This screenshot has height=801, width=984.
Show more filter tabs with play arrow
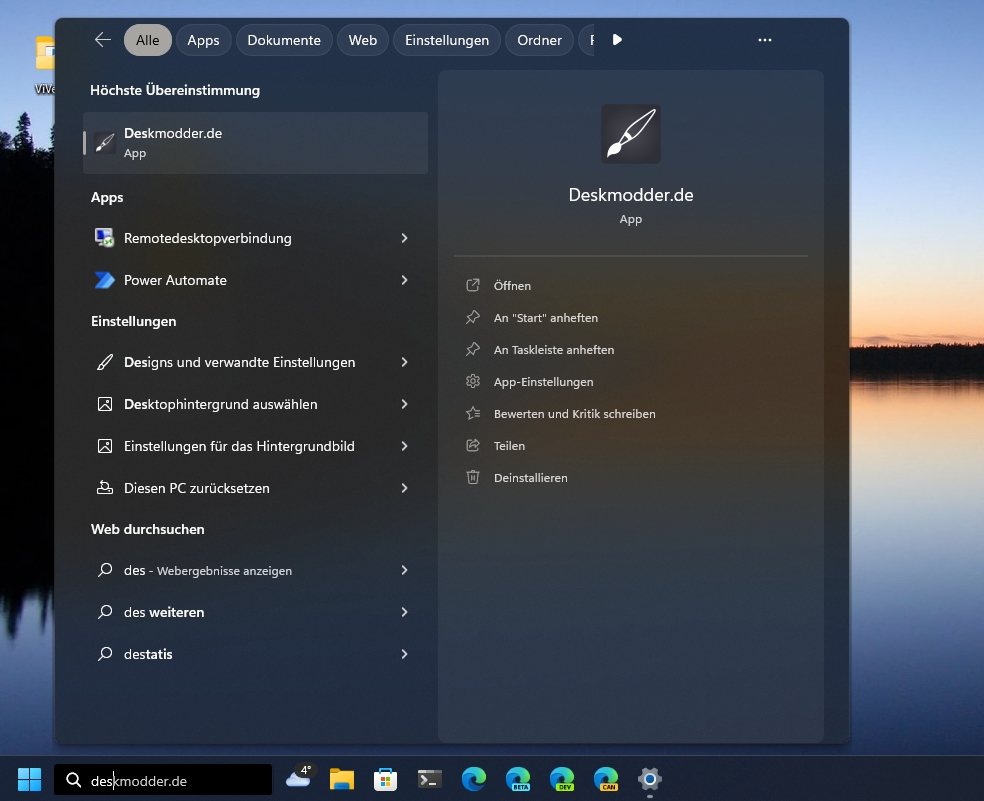click(617, 40)
